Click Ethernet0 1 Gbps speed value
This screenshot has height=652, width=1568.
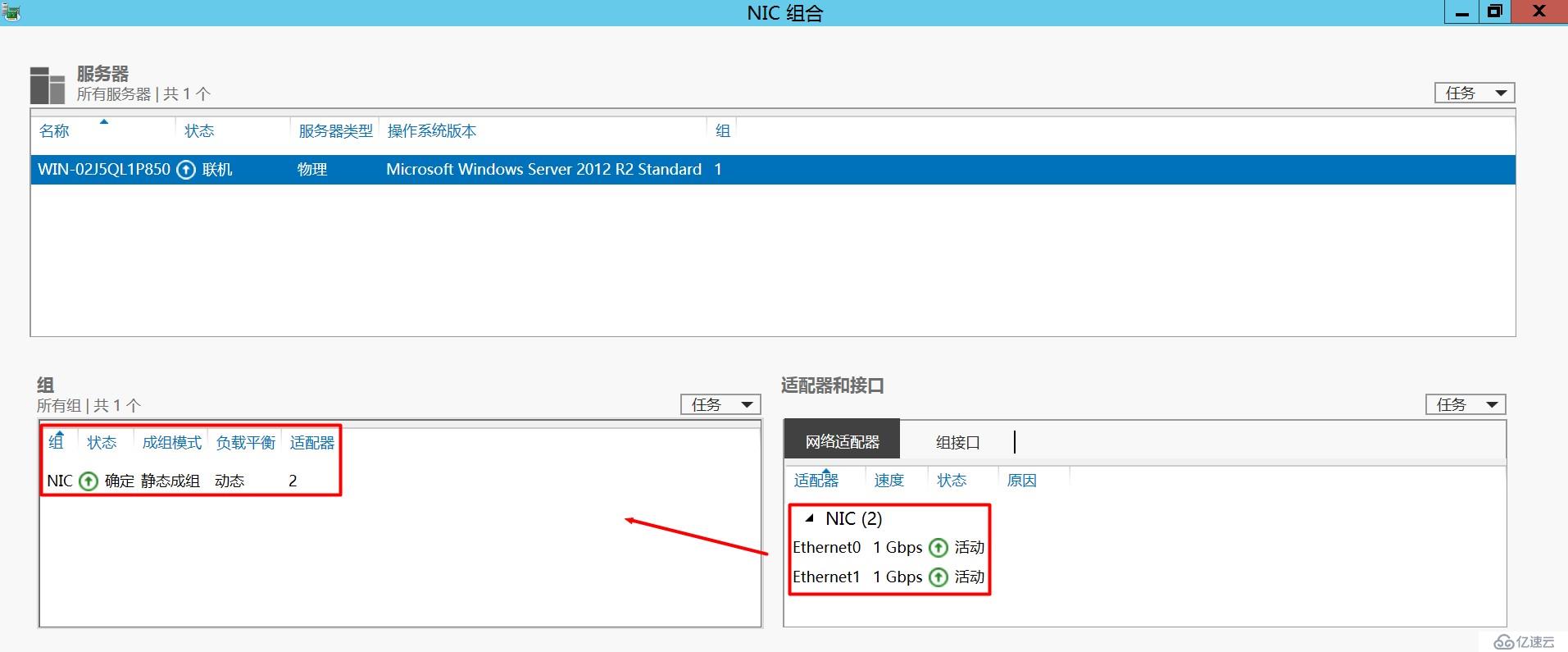tap(898, 548)
